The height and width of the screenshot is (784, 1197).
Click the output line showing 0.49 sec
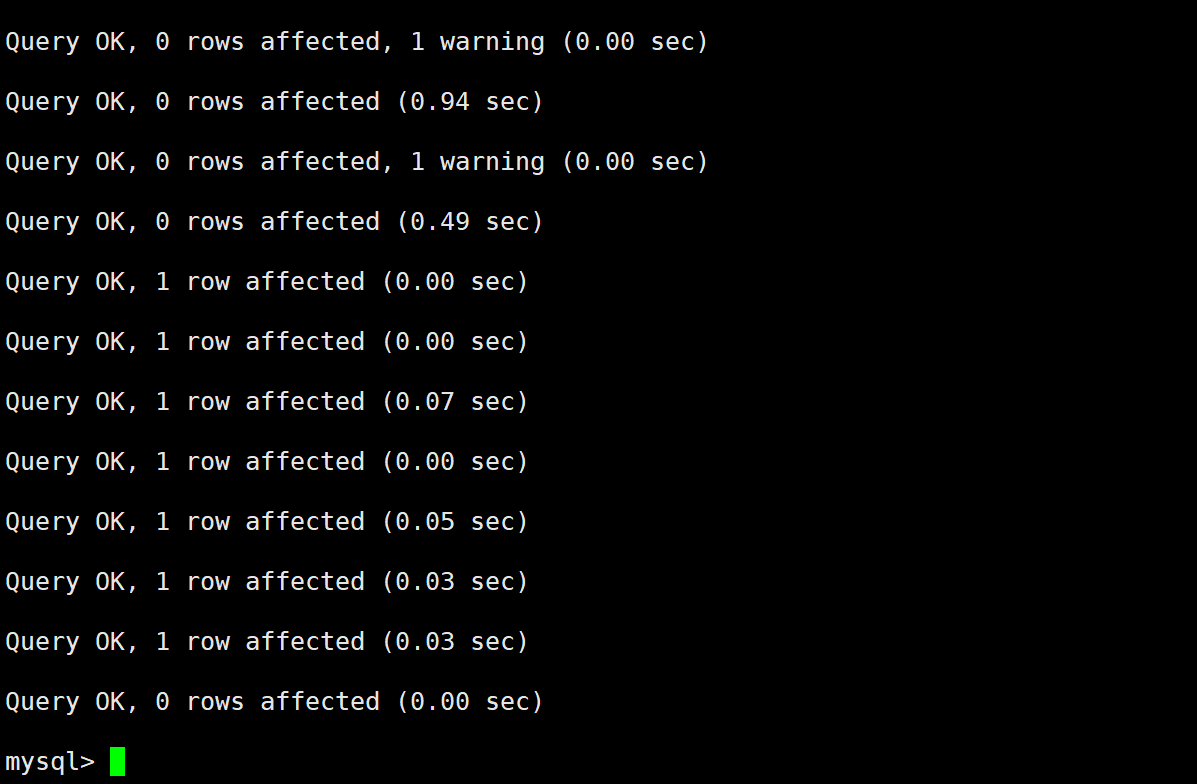[x=274, y=222]
